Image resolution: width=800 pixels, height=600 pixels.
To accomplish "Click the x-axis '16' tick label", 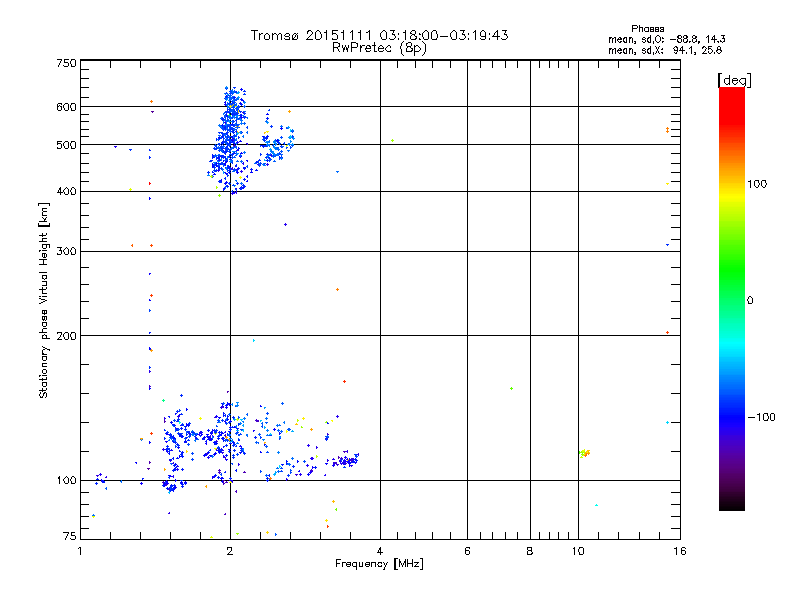I will pos(680,551).
